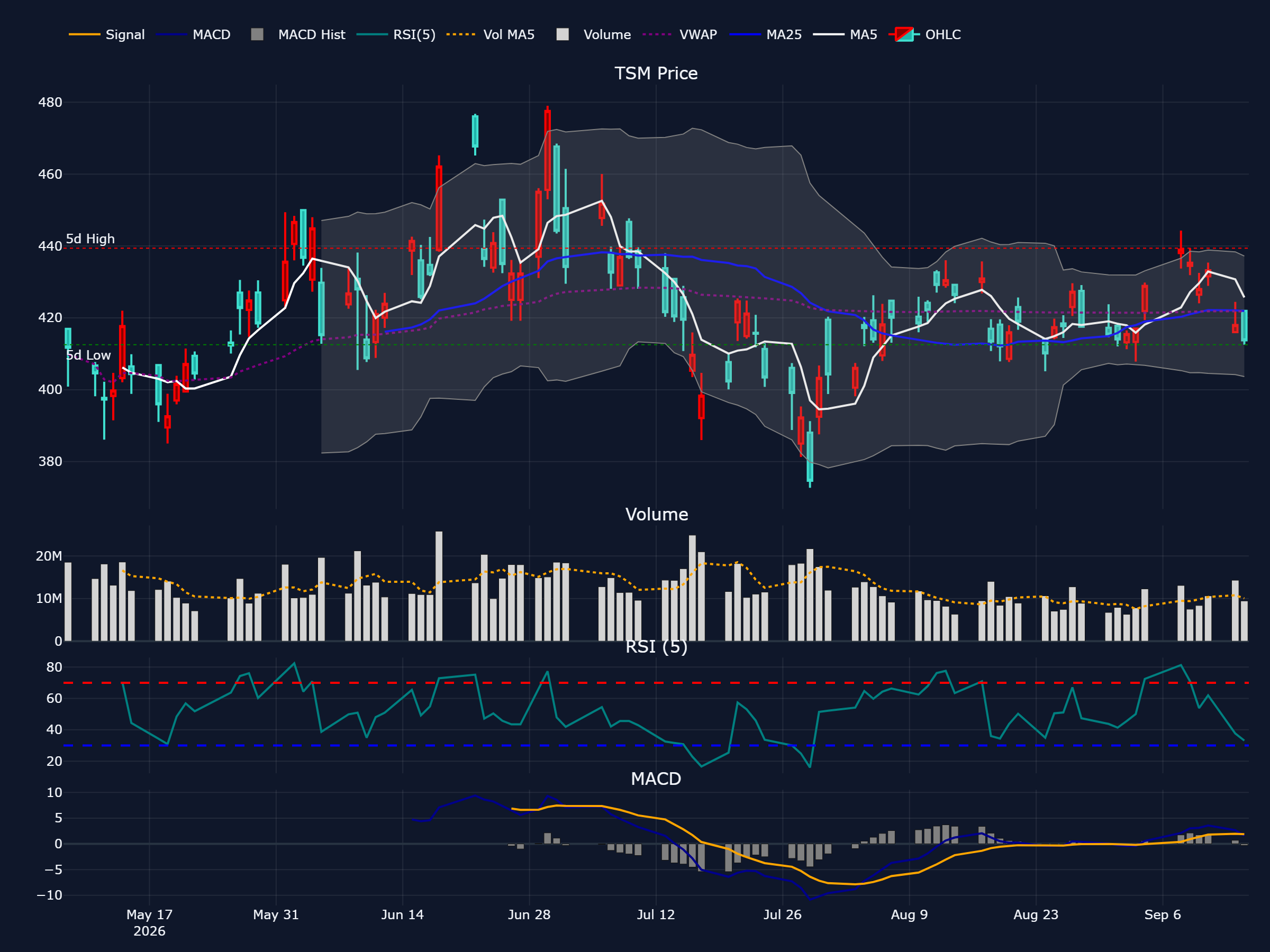This screenshot has width=1270, height=952.
Task: Click the OHLC candlestick legend icon
Action: coord(904,34)
